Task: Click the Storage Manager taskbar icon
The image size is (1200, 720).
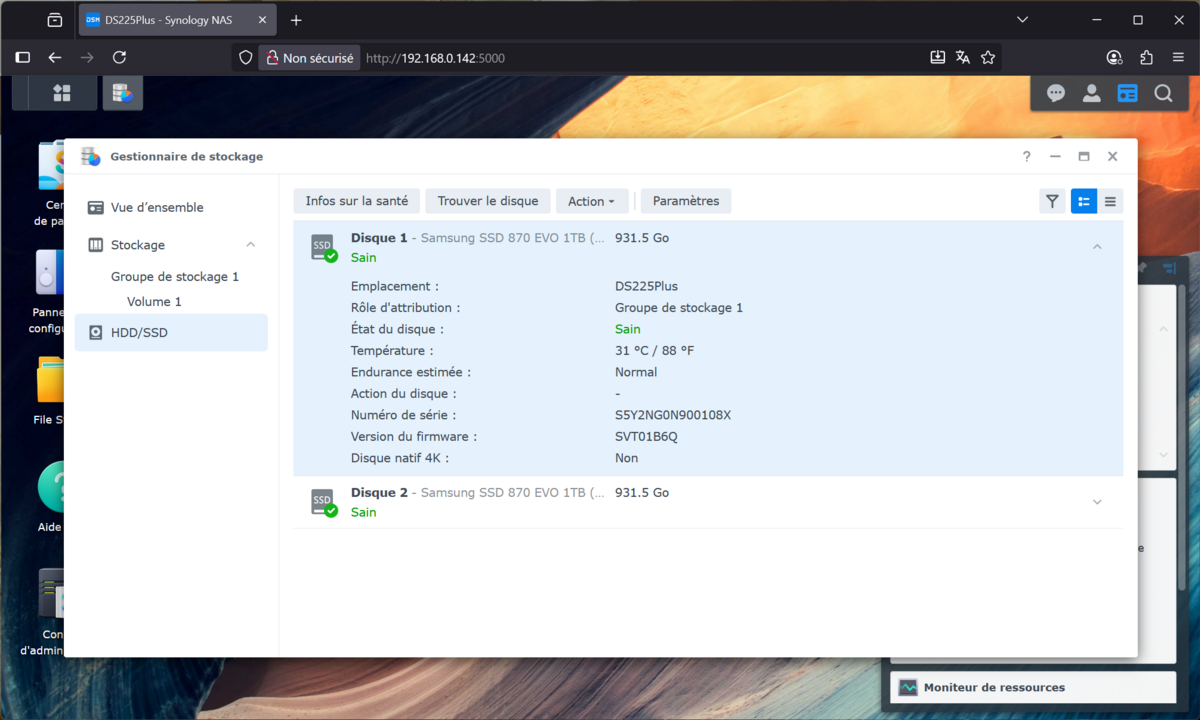Action: pos(122,93)
